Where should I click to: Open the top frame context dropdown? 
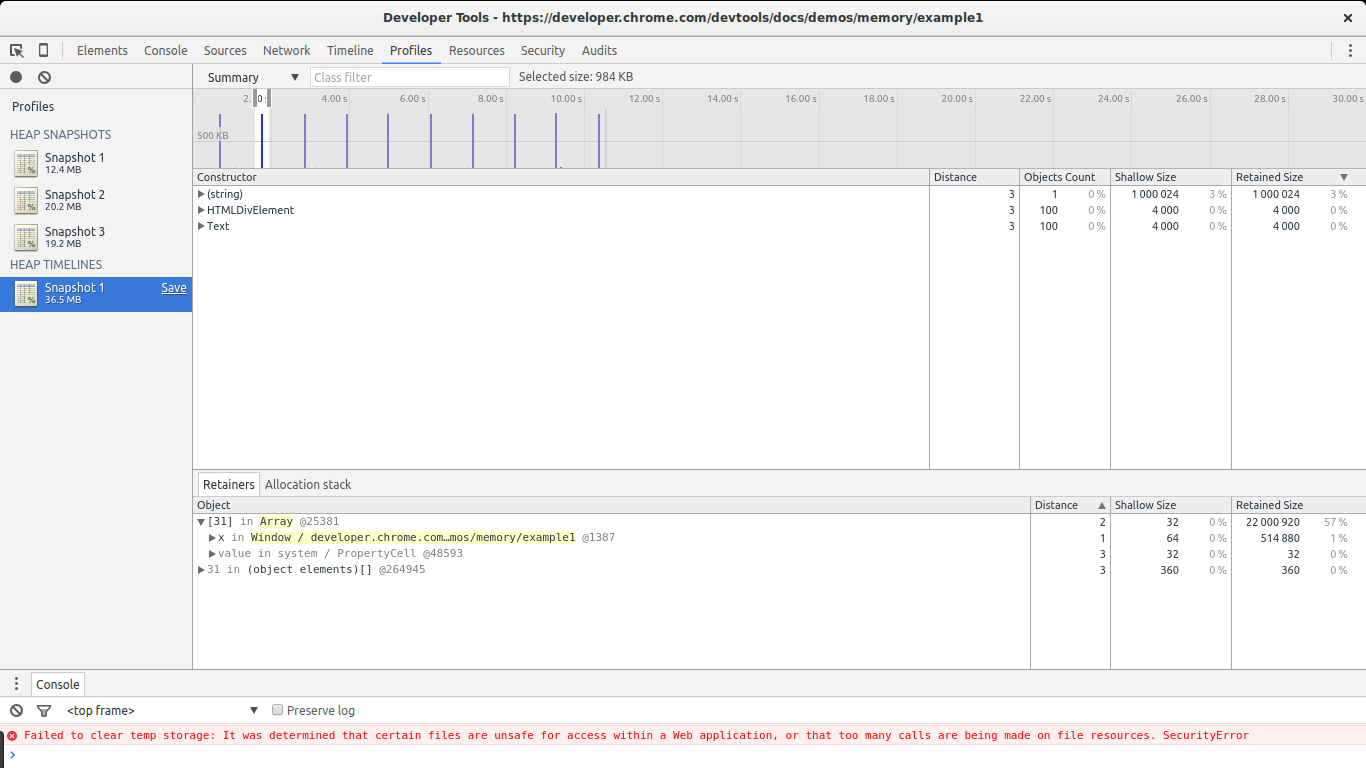[x=162, y=710]
